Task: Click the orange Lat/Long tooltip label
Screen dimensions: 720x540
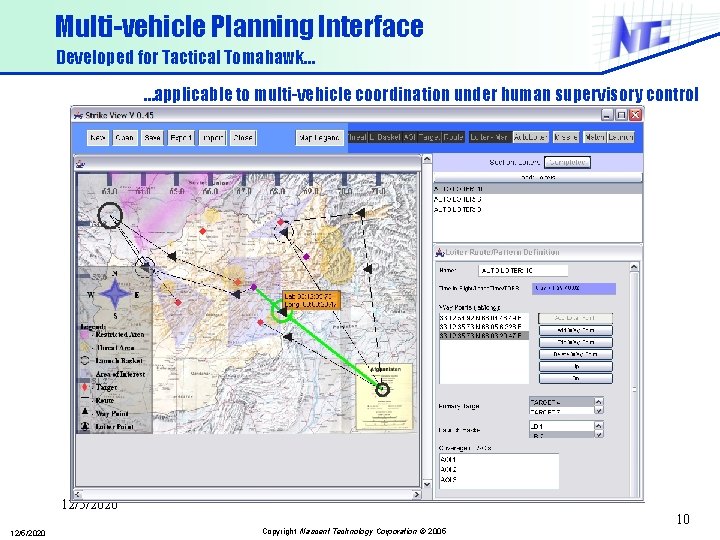Action: [x=311, y=299]
